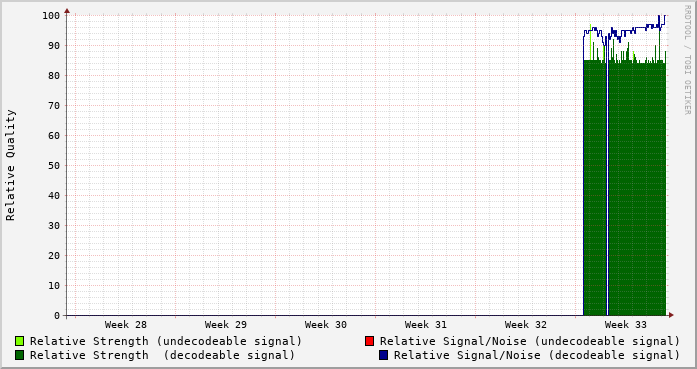Click the light green undecodeable Strength legend swatch
This screenshot has width=697, height=369.
19,341
